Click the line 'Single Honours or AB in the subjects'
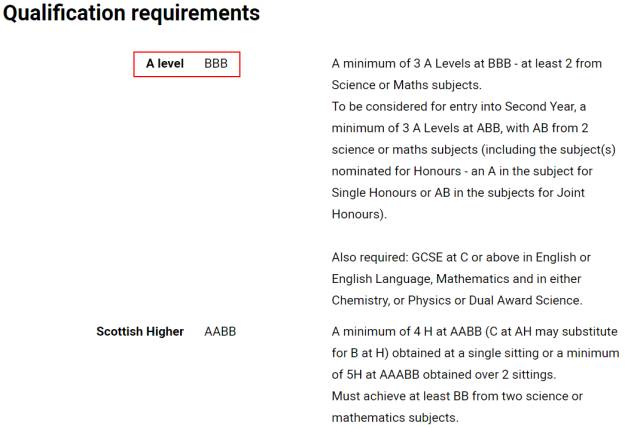 (x=458, y=193)
